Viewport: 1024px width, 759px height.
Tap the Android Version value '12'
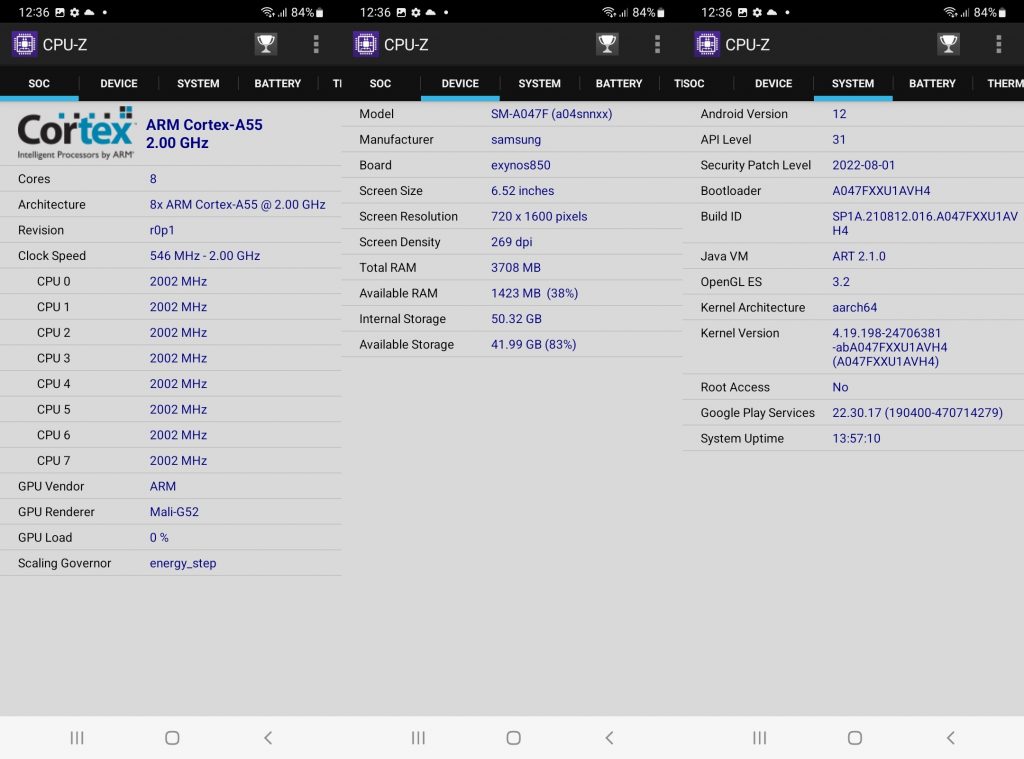[x=839, y=114]
